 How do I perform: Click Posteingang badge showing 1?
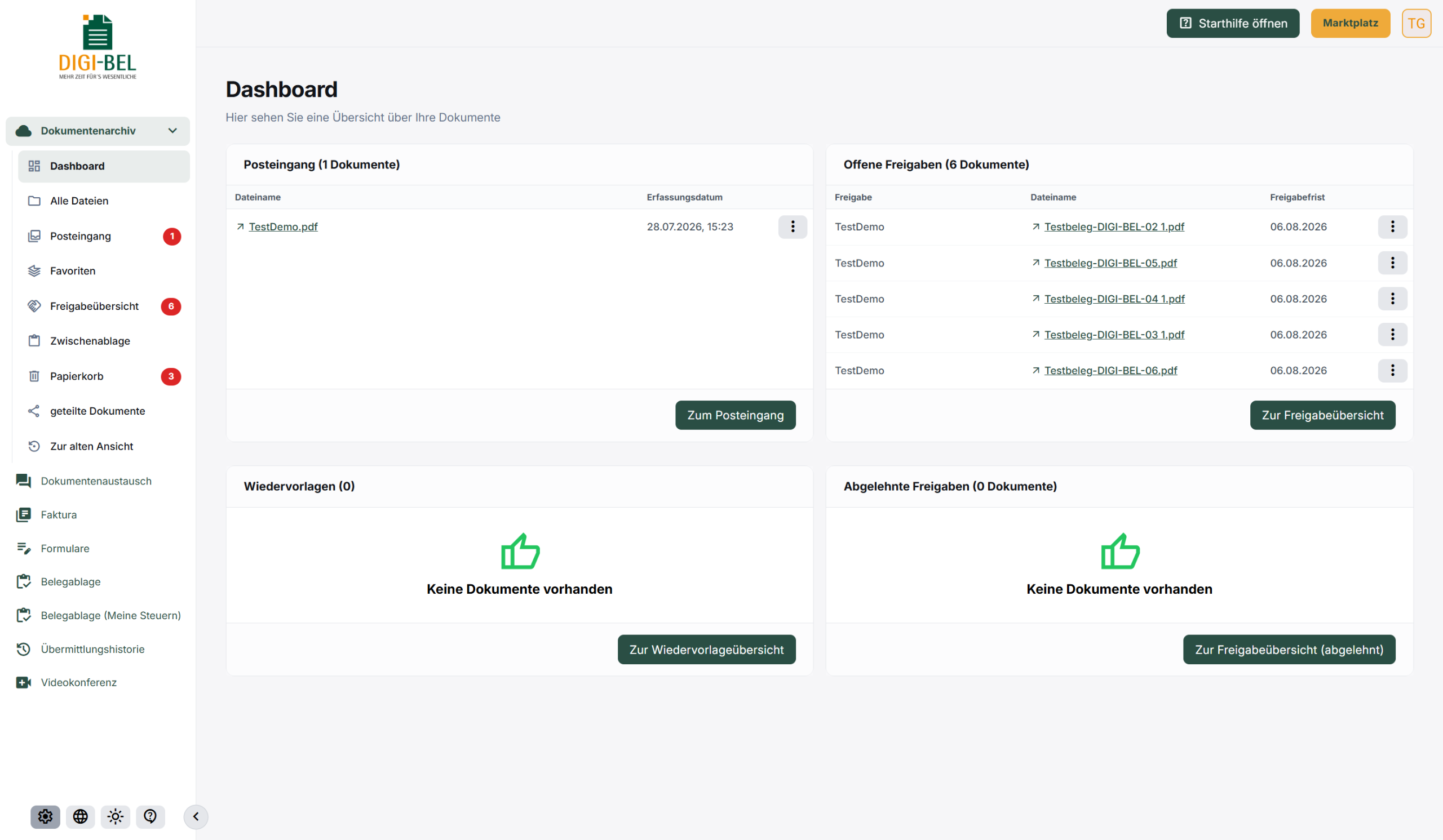[172, 236]
